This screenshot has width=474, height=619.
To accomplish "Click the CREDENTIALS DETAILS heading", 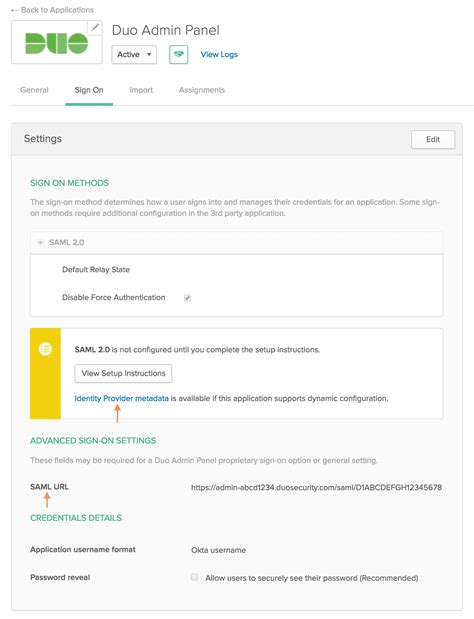I will [x=76, y=518].
